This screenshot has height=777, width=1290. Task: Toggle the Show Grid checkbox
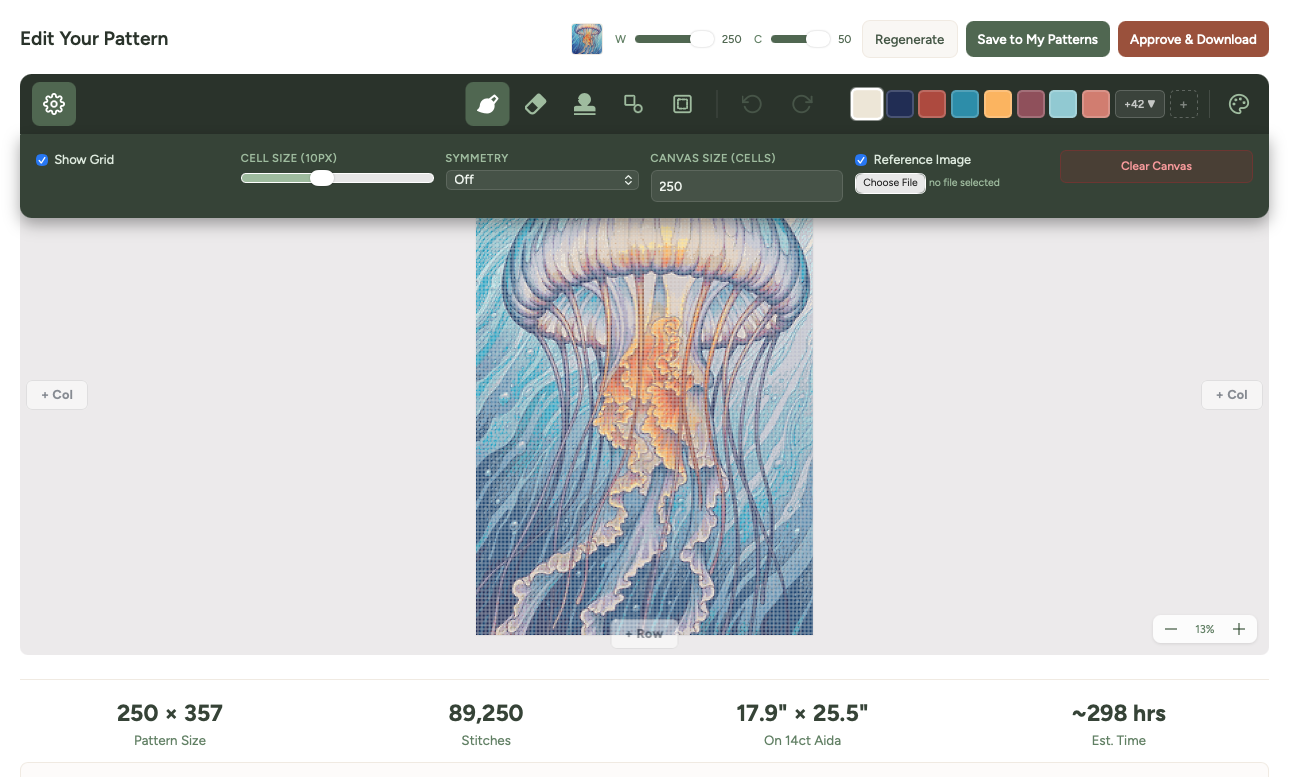(x=42, y=160)
